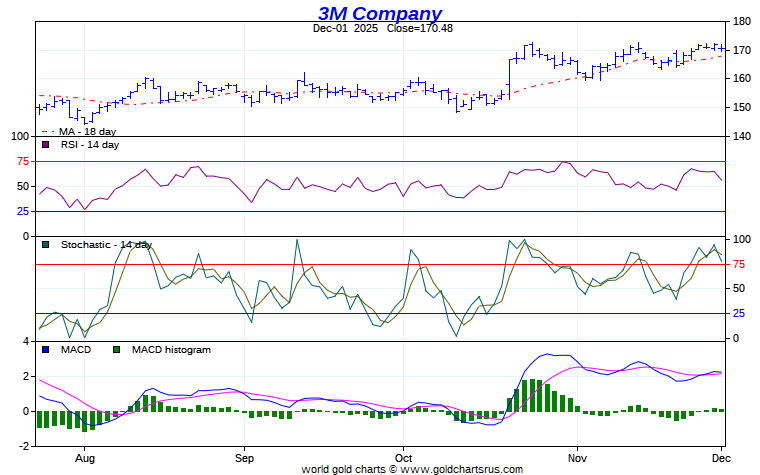Click the 140 price axis value

[x=742, y=136]
